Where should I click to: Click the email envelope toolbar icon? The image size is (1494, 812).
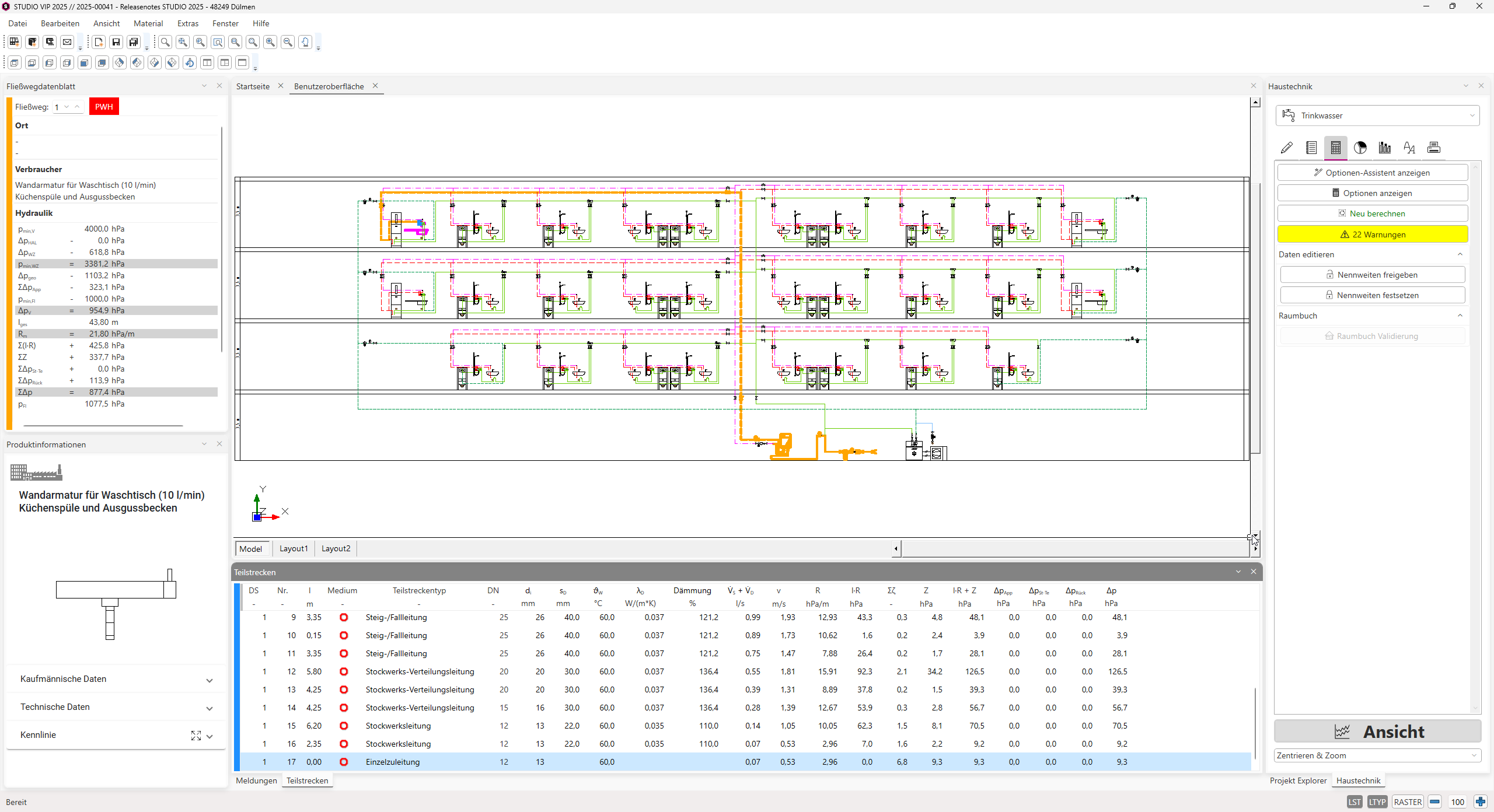click(67, 42)
